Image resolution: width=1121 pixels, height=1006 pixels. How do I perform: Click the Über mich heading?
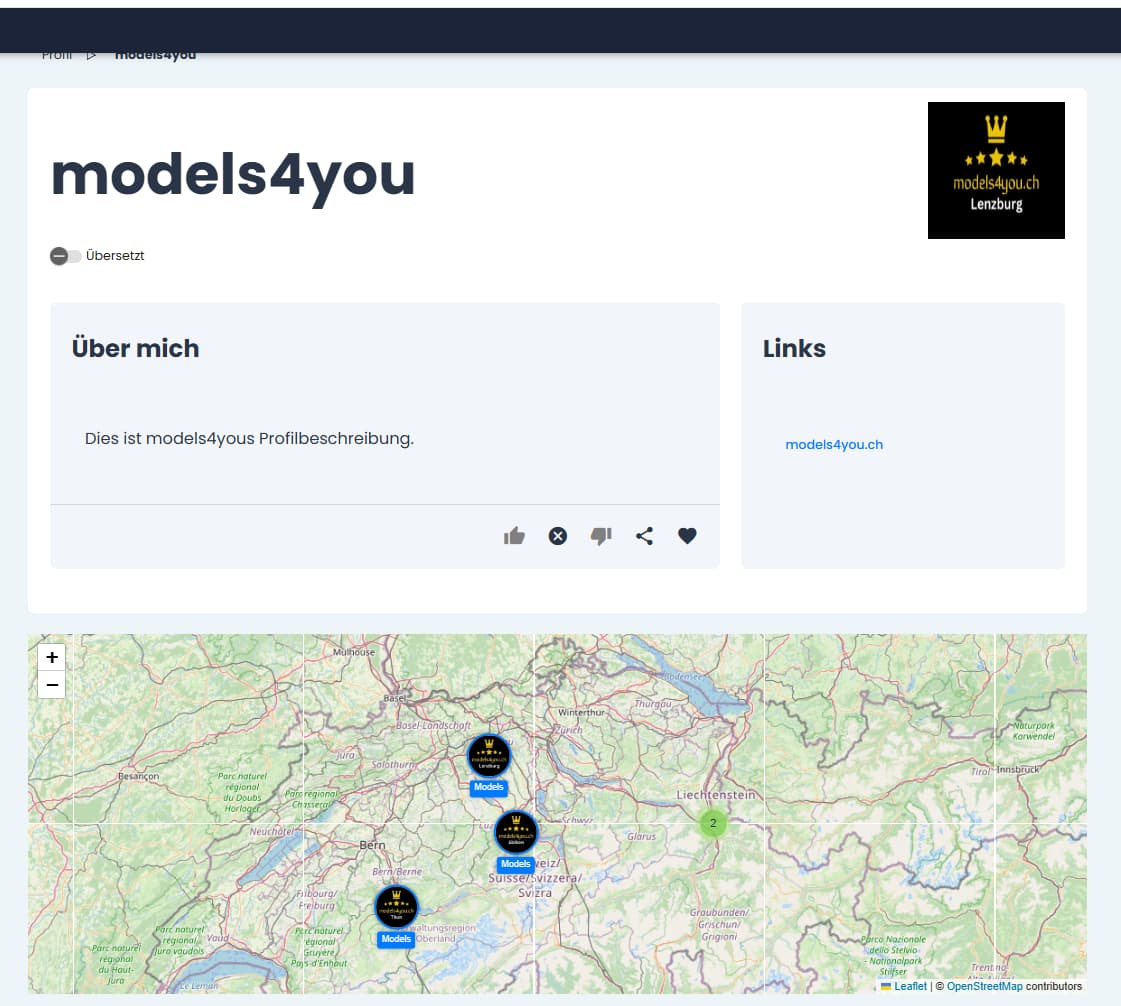(x=135, y=348)
